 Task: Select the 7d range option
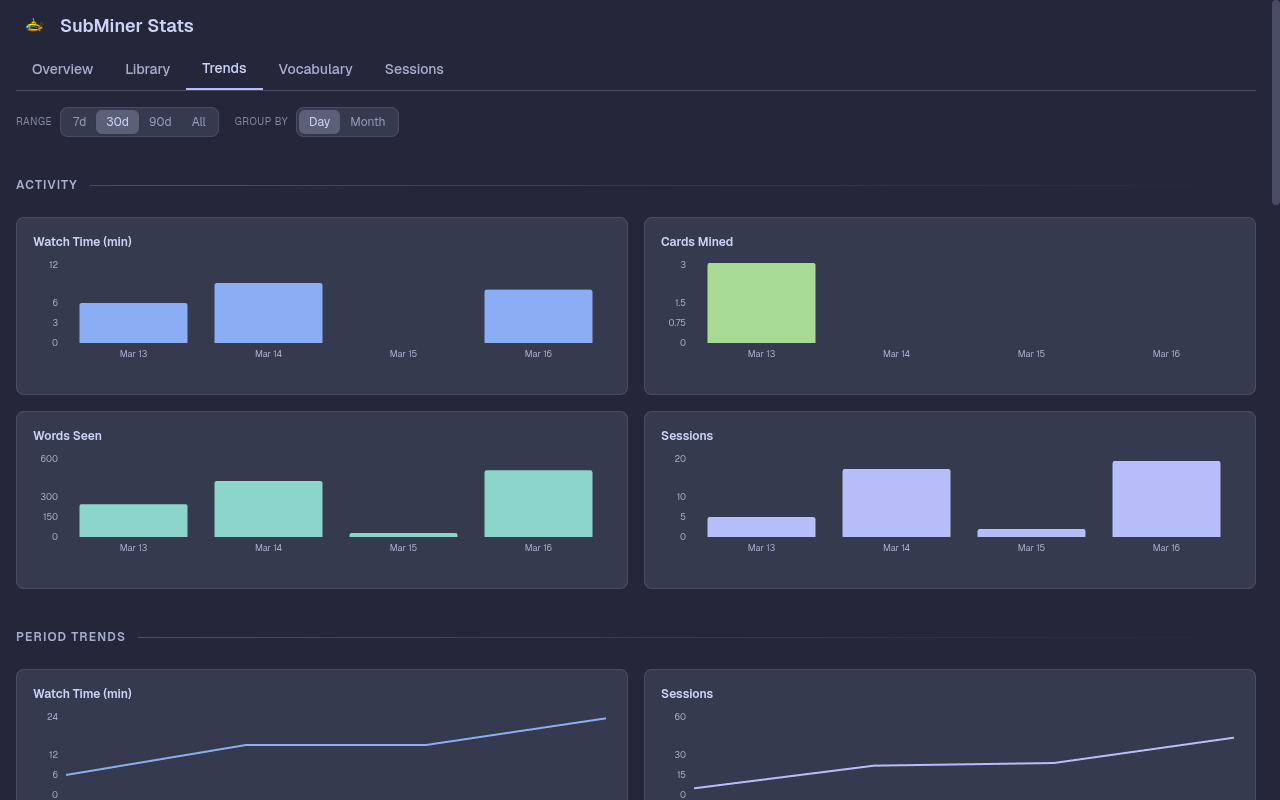[79, 121]
